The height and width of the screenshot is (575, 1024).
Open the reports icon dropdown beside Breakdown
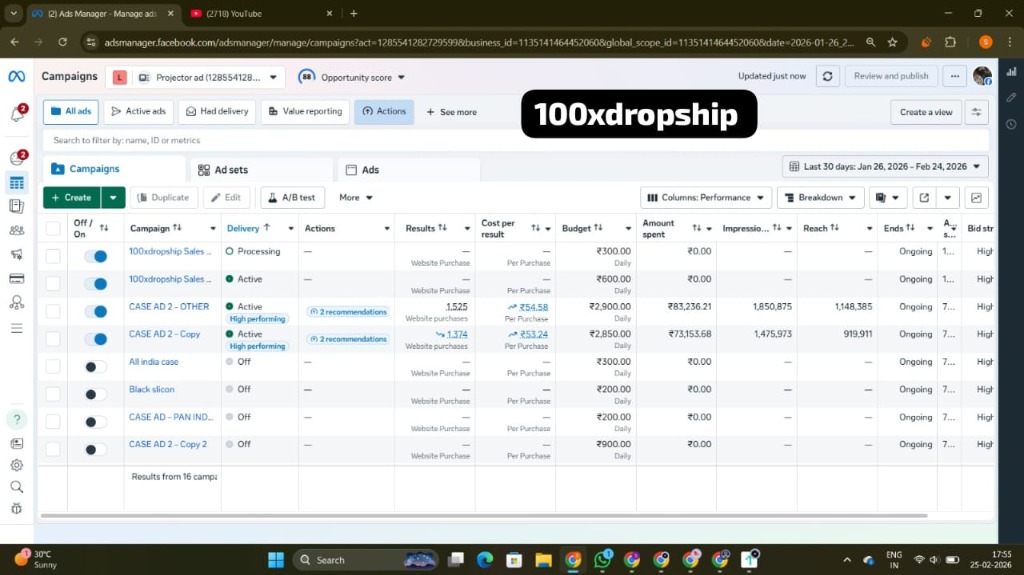(x=887, y=197)
